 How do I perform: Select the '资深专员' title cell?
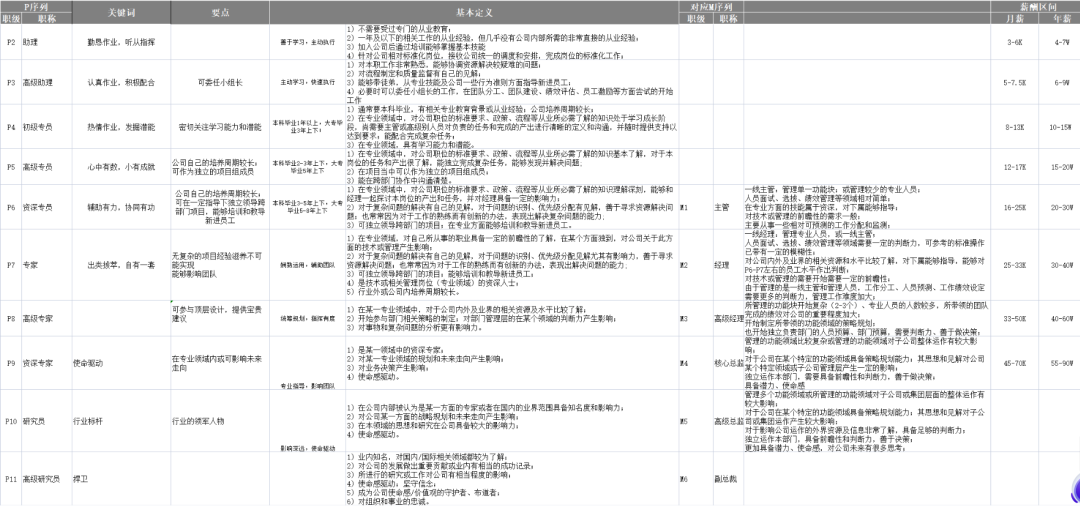46,207
